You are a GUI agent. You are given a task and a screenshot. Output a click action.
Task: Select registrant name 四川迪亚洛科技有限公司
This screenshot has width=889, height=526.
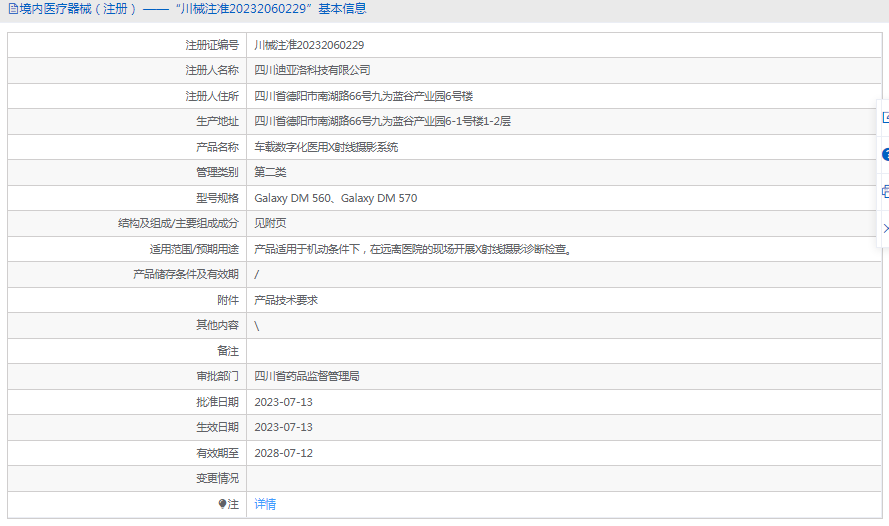point(312,70)
